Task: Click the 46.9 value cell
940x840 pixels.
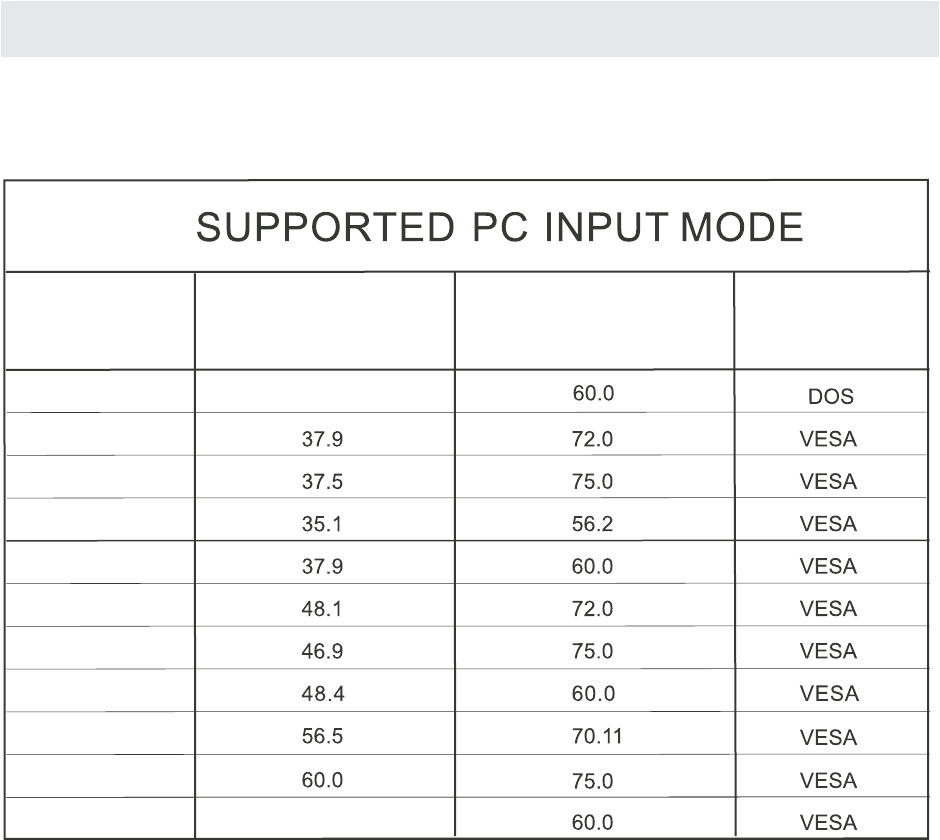Action: pyautogui.click(x=322, y=651)
